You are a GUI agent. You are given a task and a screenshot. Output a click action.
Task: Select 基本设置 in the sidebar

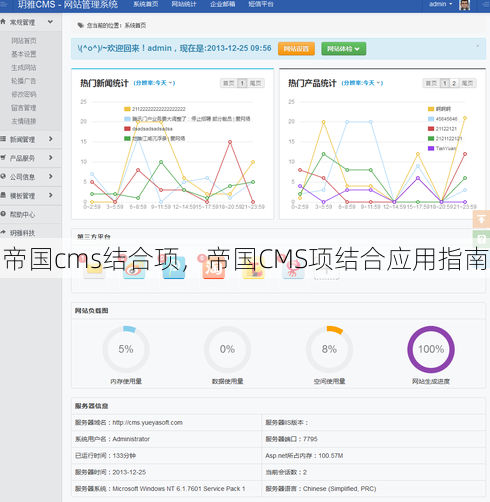(x=24, y=54)
